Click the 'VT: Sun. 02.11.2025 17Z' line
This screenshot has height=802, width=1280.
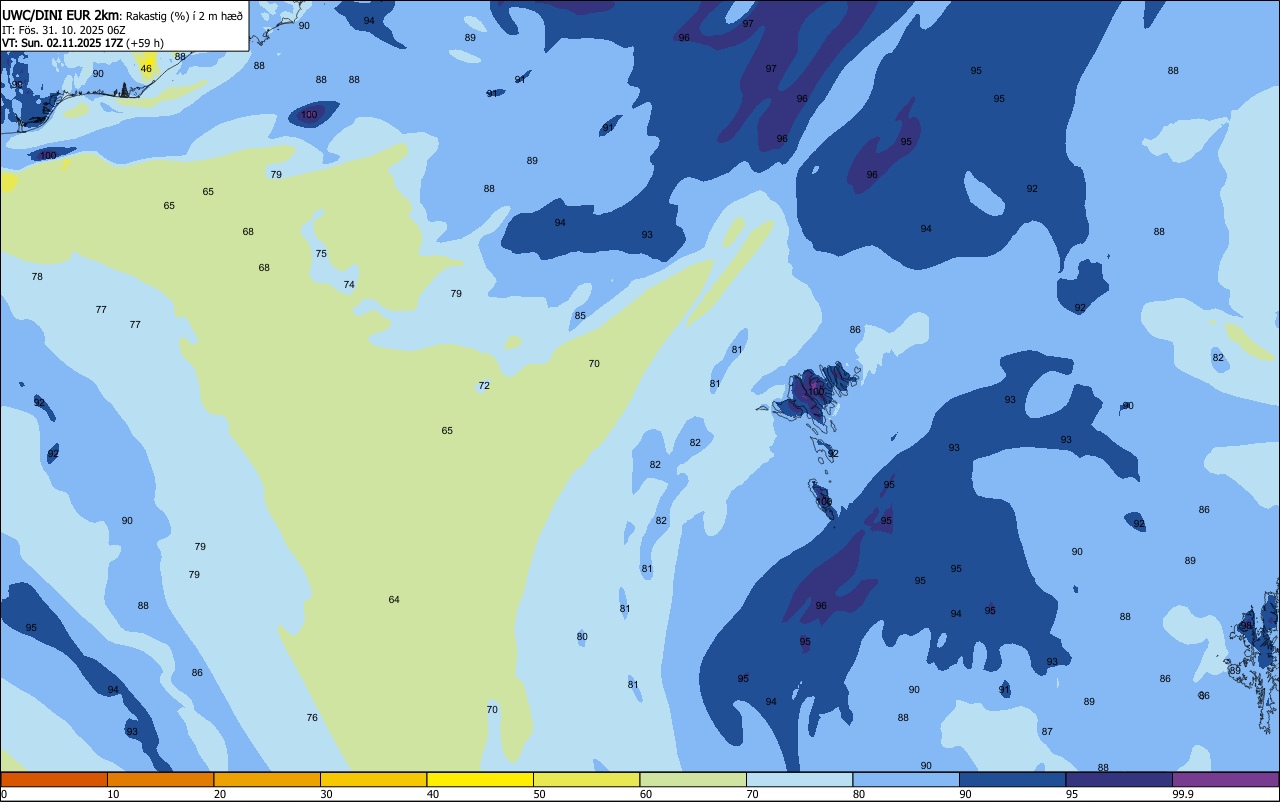62,43
